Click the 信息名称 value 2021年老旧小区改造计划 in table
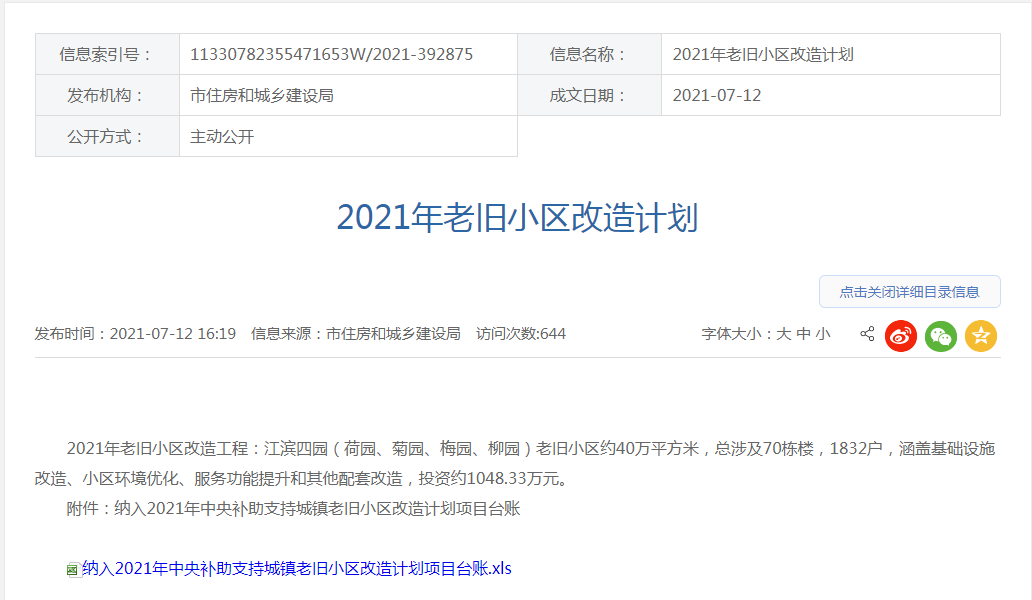The image size is (1032, 600). click(x=763, y=54)
